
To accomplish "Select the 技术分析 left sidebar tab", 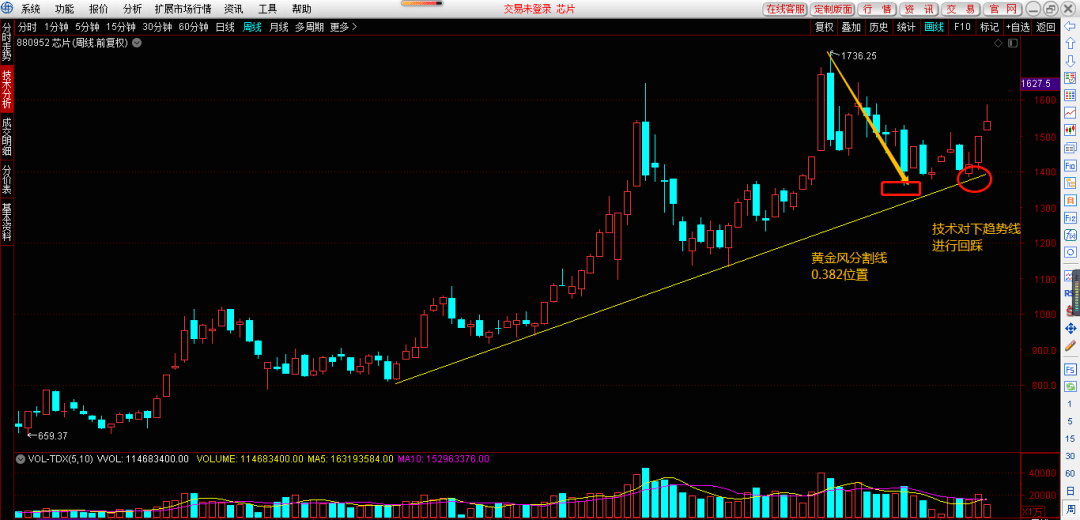I will (x=7, y=89).
